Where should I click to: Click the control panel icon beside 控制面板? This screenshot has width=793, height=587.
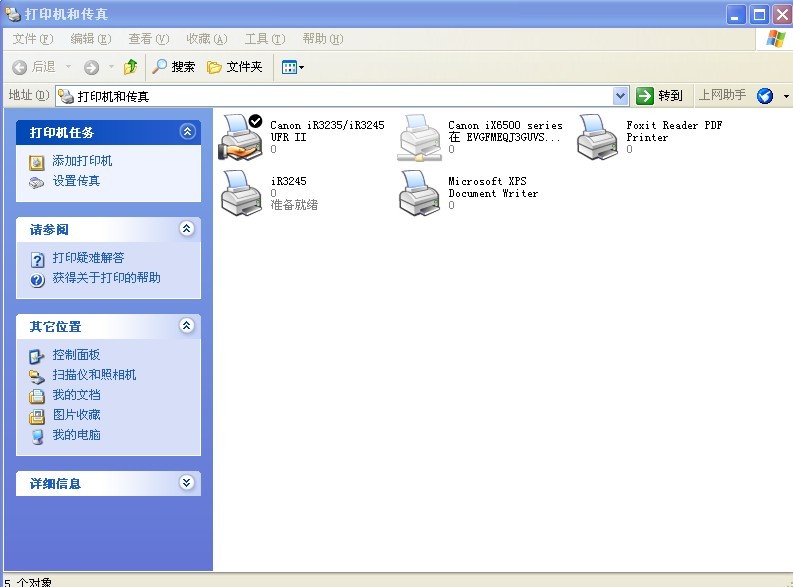pyautogui.click(x=36, y=356)
